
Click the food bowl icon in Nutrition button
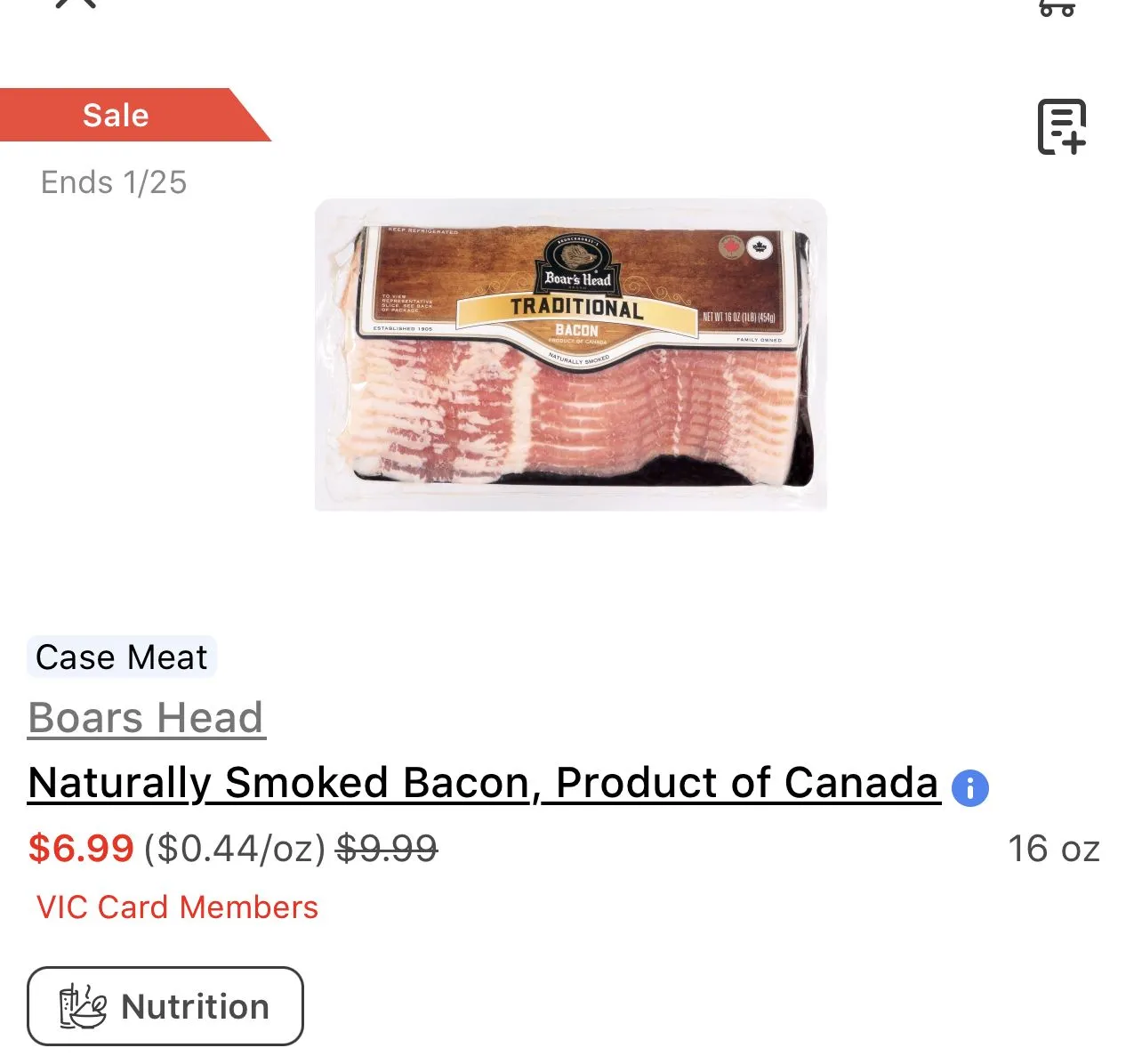[x=83, y=1007]
